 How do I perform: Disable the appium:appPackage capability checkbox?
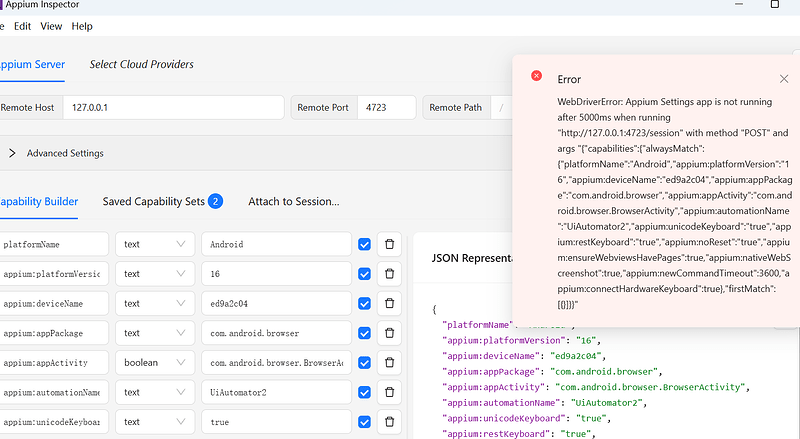364,333
